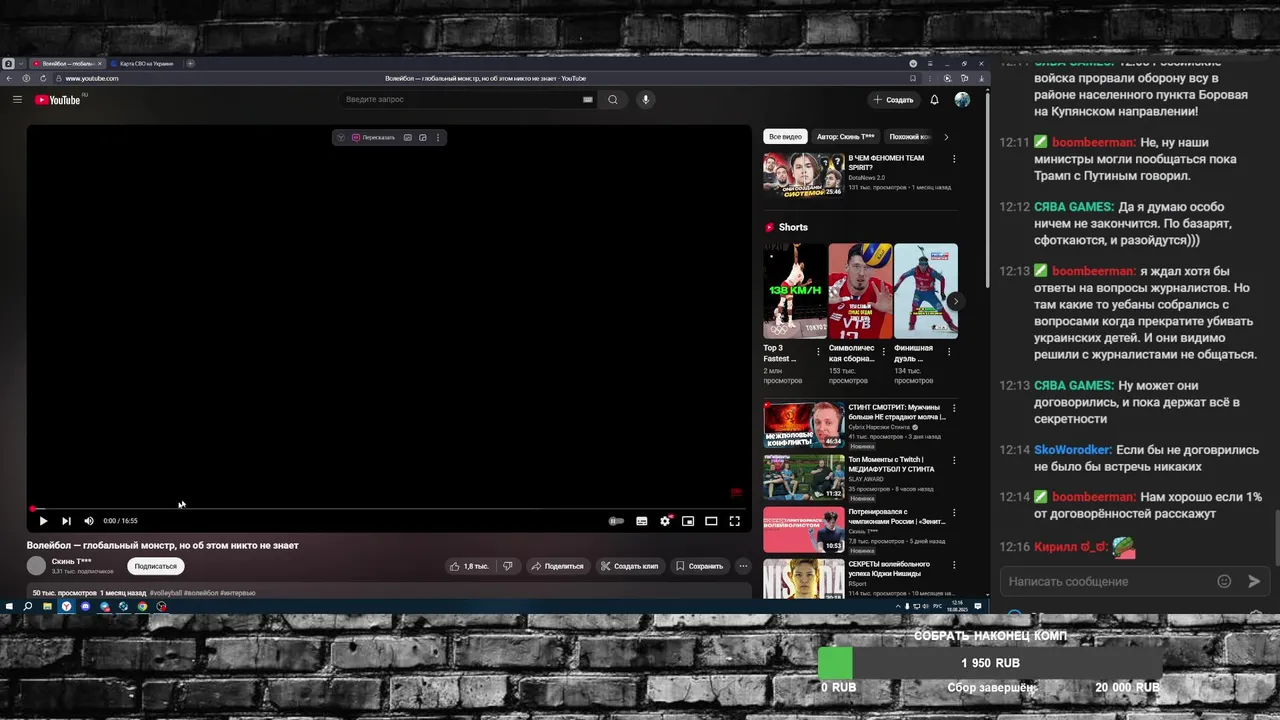Open the player settings gear
This screenshot has width=1280, height=720.
[x=665, y=521]
